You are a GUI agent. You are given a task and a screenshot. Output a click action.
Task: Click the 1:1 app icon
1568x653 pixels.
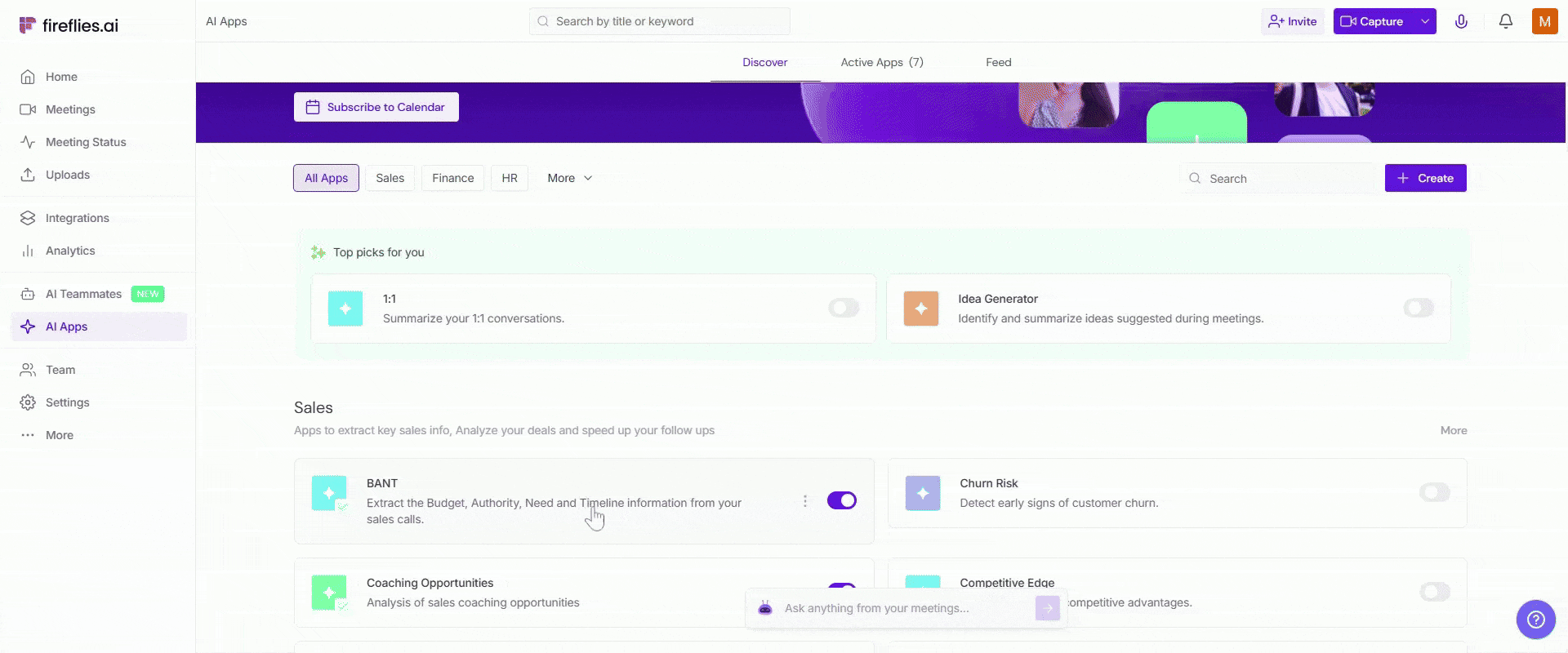pyautogui.click(x=345, y=309)
